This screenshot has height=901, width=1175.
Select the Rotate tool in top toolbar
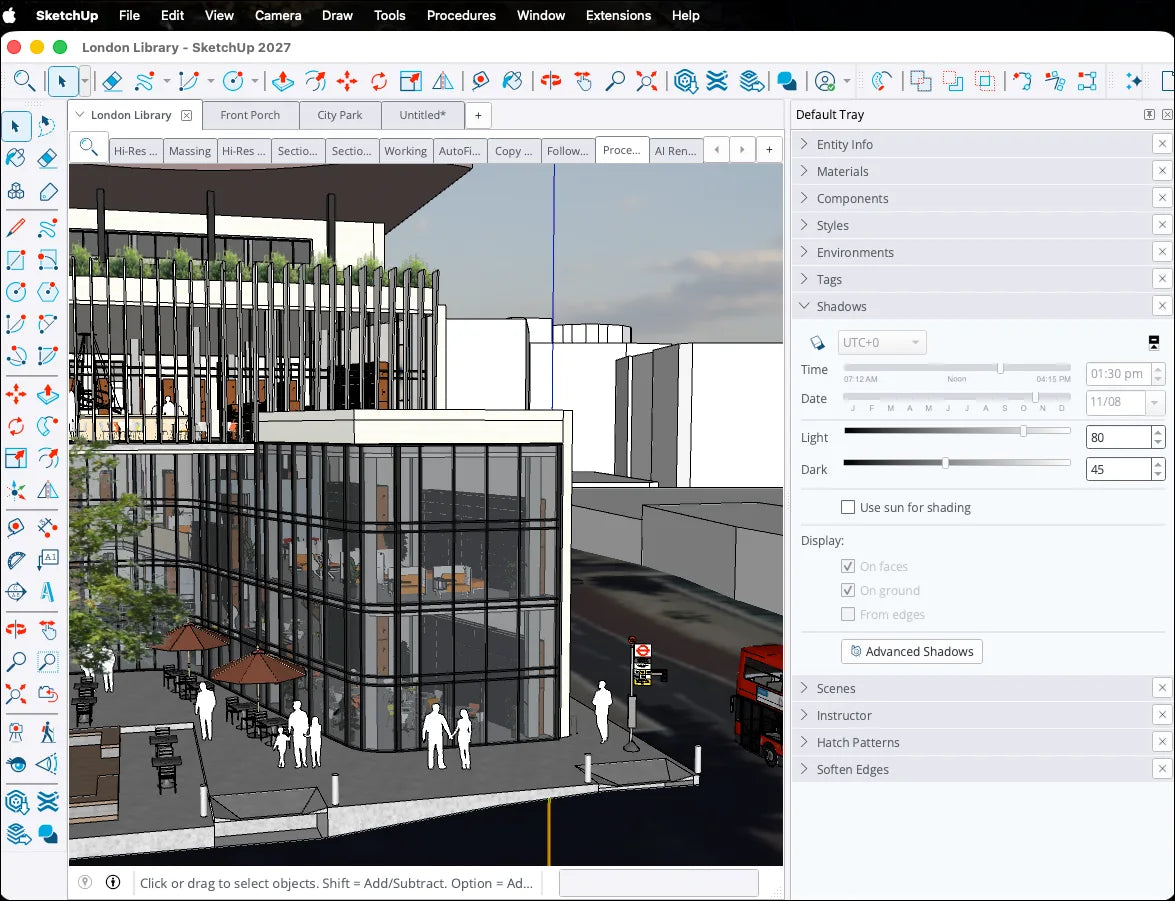(378, 81)
